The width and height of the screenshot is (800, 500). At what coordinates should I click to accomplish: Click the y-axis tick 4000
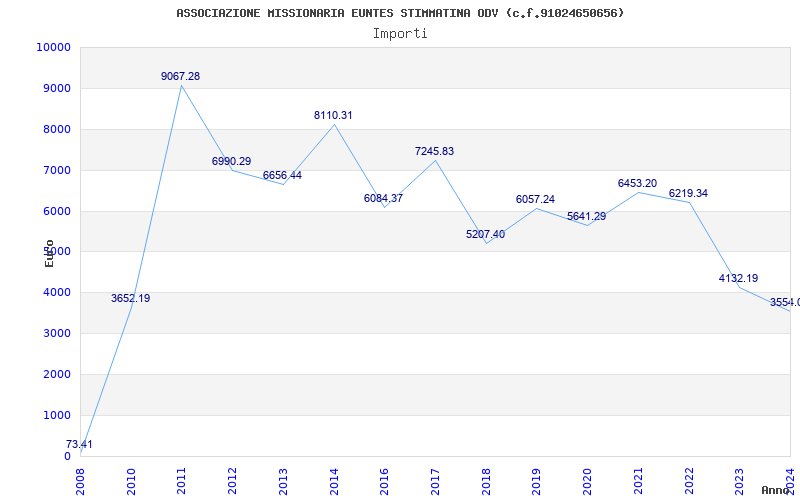(56, 292)
